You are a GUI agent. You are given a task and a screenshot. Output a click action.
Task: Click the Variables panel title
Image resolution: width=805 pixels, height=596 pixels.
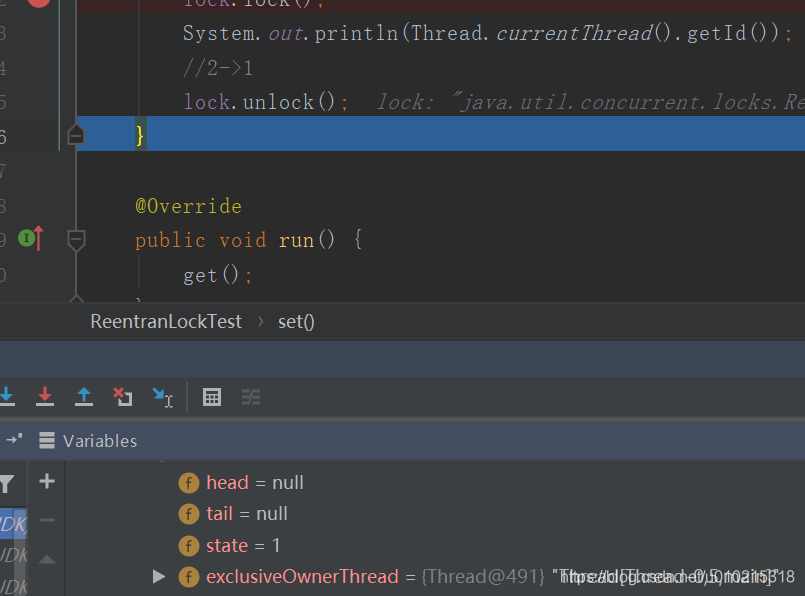pyautogui.click(x=100, y=441)
